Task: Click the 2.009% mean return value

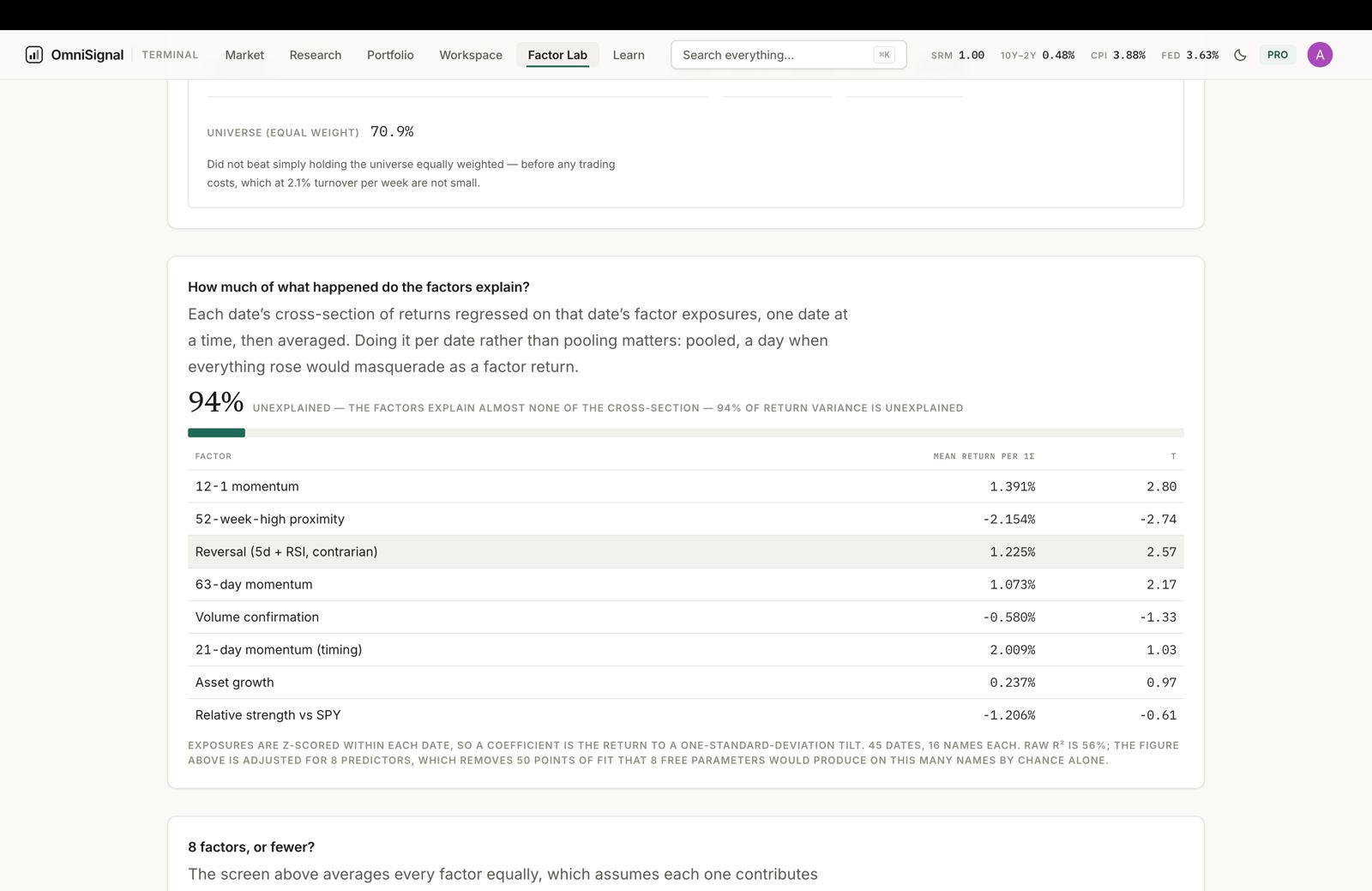Action: point(1013,649)
